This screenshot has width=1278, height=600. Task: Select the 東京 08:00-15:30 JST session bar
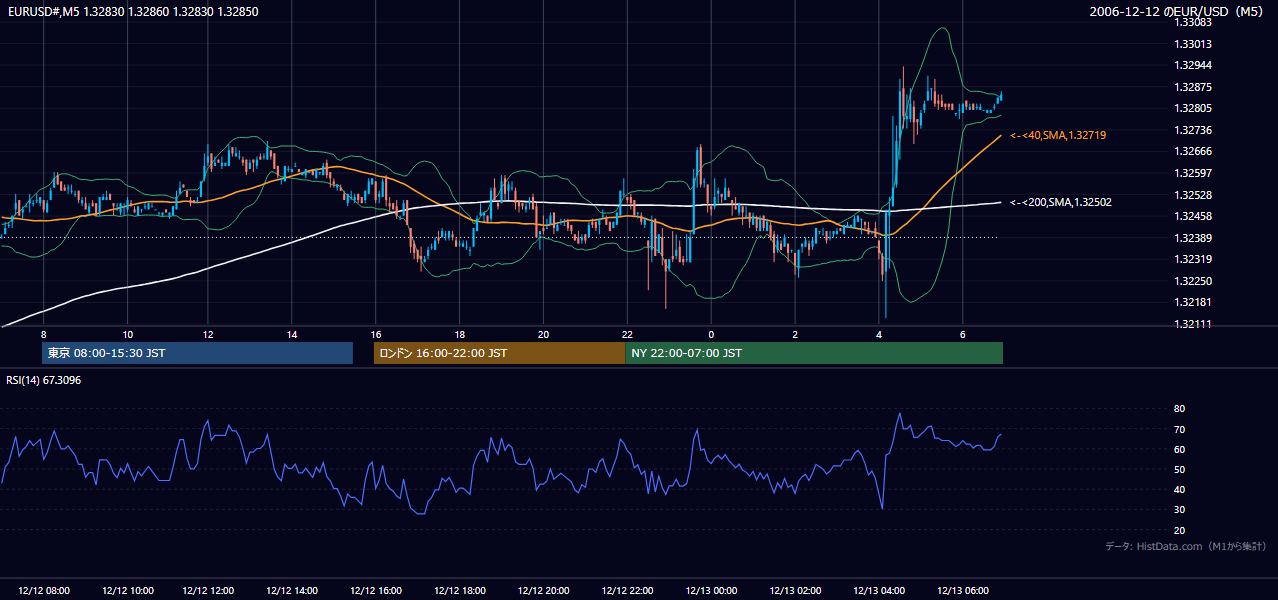198,353
